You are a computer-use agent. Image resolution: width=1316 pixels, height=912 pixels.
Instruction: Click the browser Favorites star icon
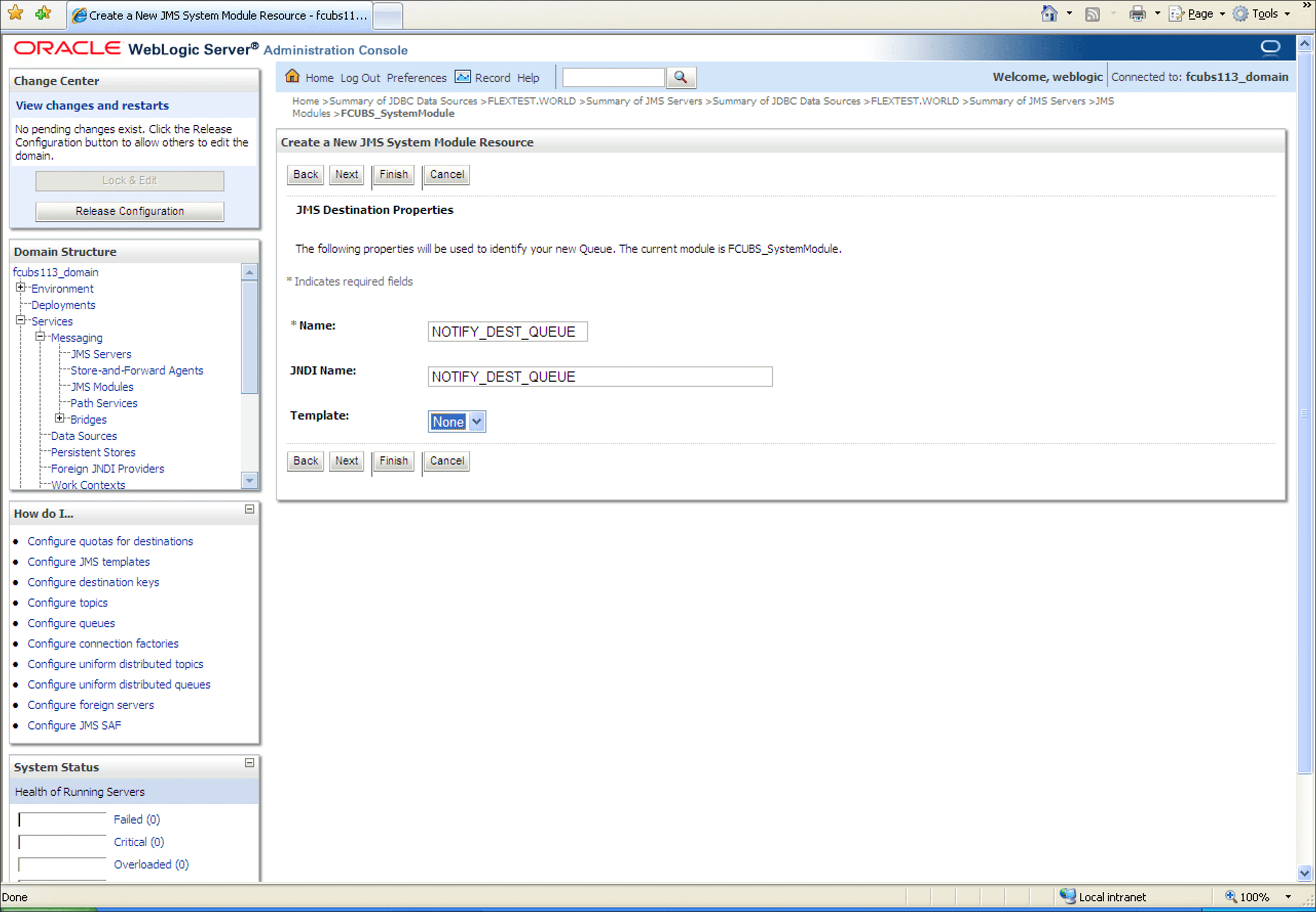click(x=15, y=12)
